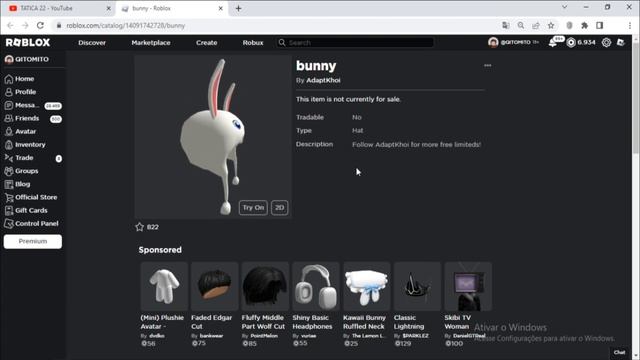Click the browser back arrow
The image size is (640, 360).
tap(10, 25)
